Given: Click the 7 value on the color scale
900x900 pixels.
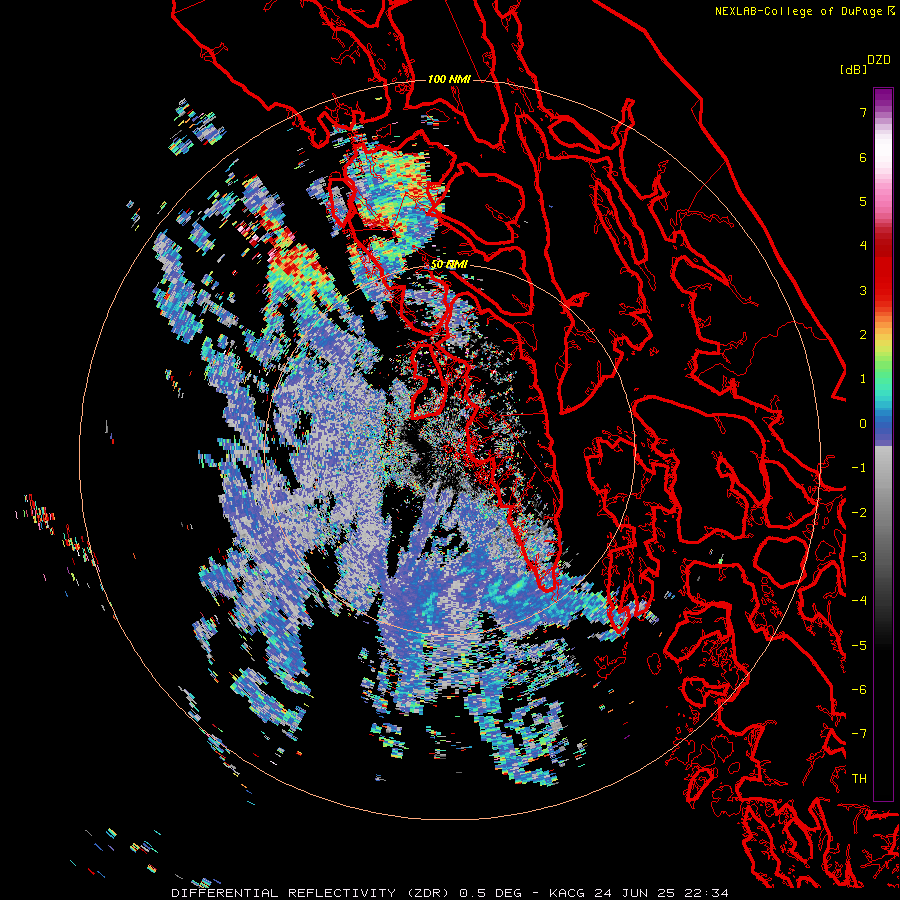Looking at the screenshot, I should pos(863,112).
